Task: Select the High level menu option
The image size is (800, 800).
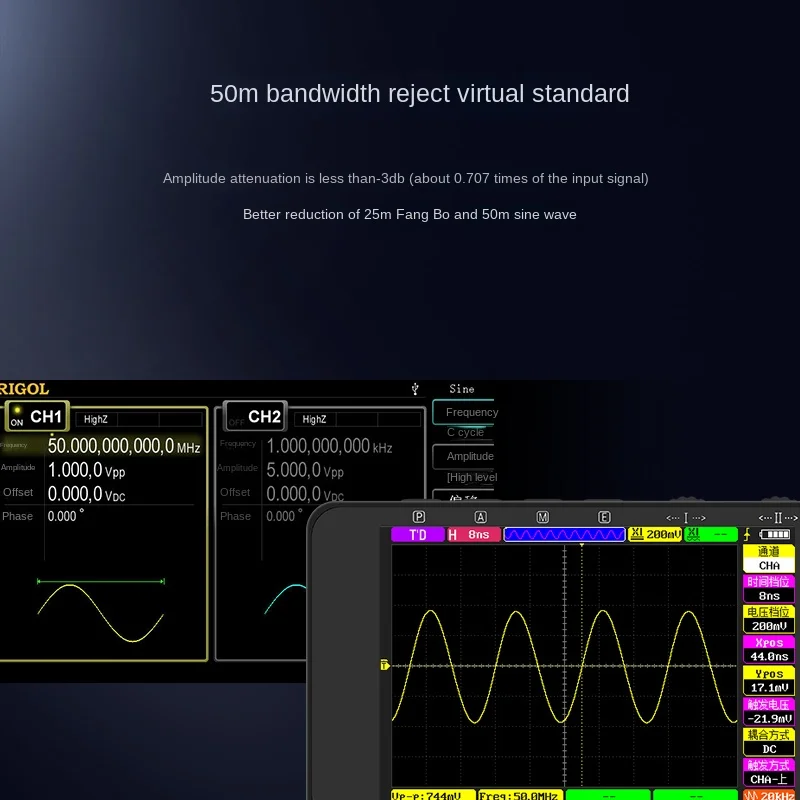Action: click(472, 477)
